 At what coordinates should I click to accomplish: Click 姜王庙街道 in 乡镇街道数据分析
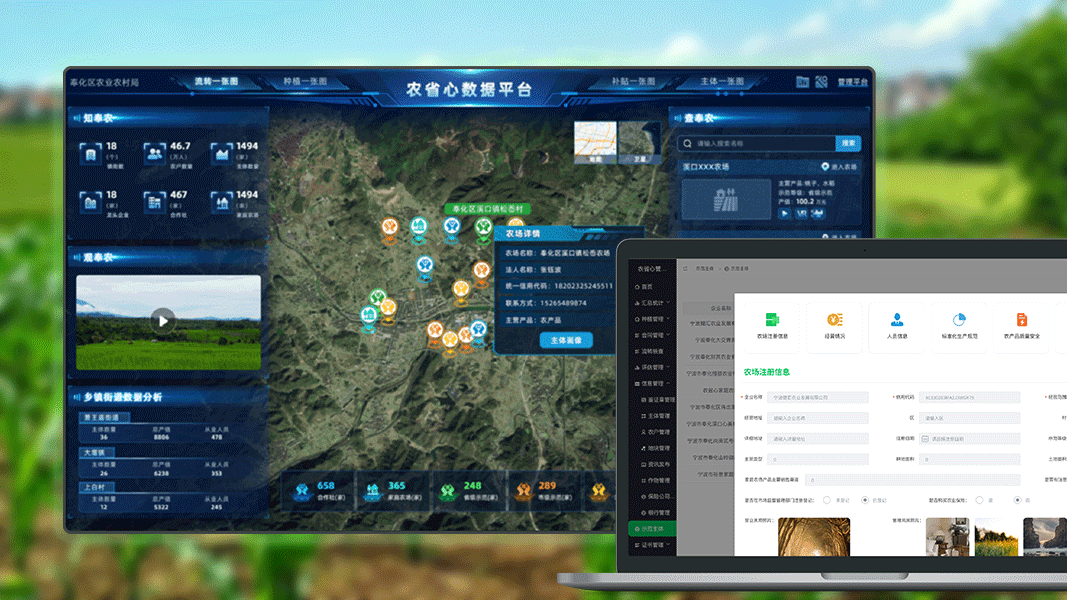[x=101, y=418]
